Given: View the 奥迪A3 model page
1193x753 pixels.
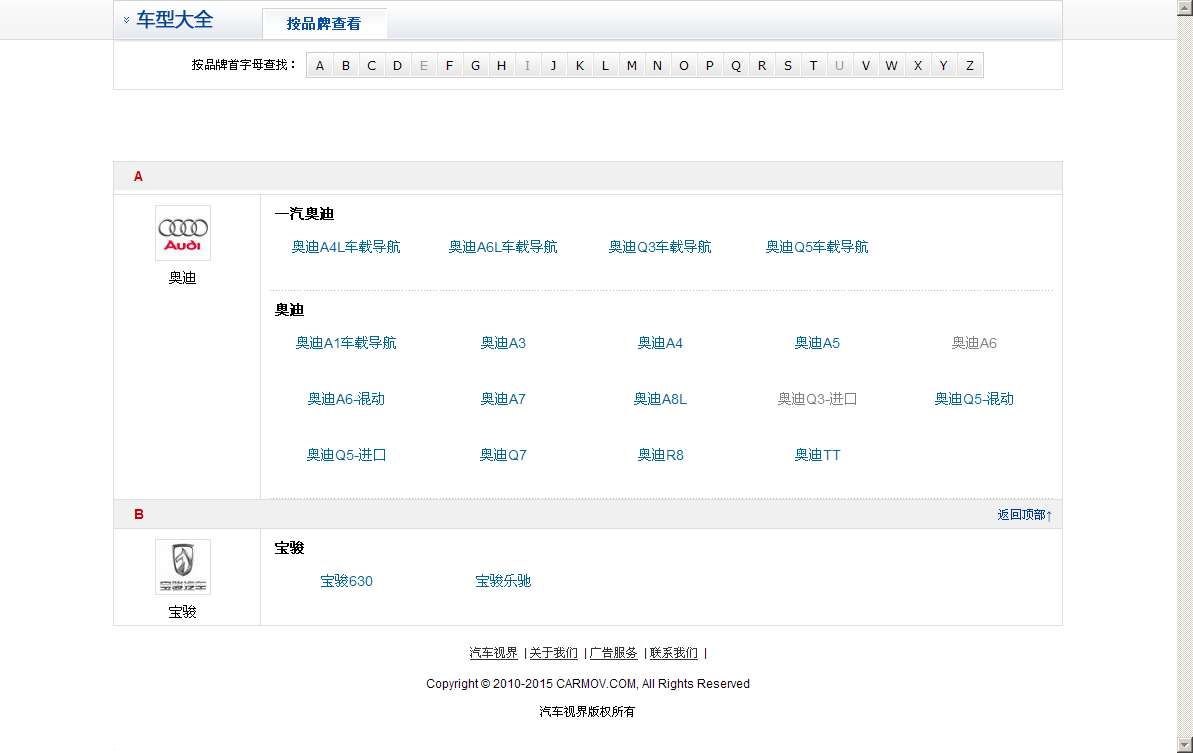Looking at the screenshot, I should pos(503,343).
